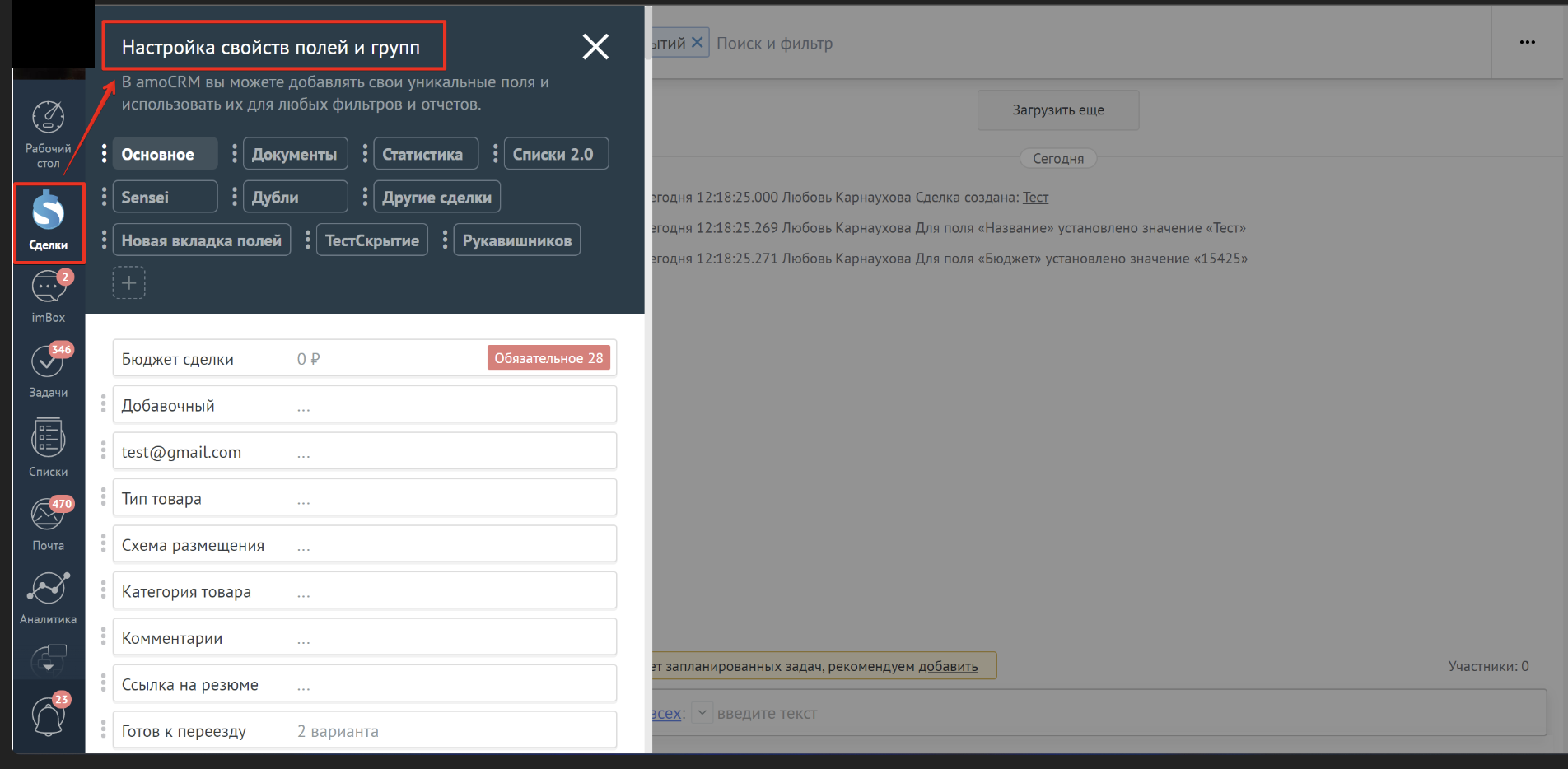Open the ТестСкрытие tab

372,240
